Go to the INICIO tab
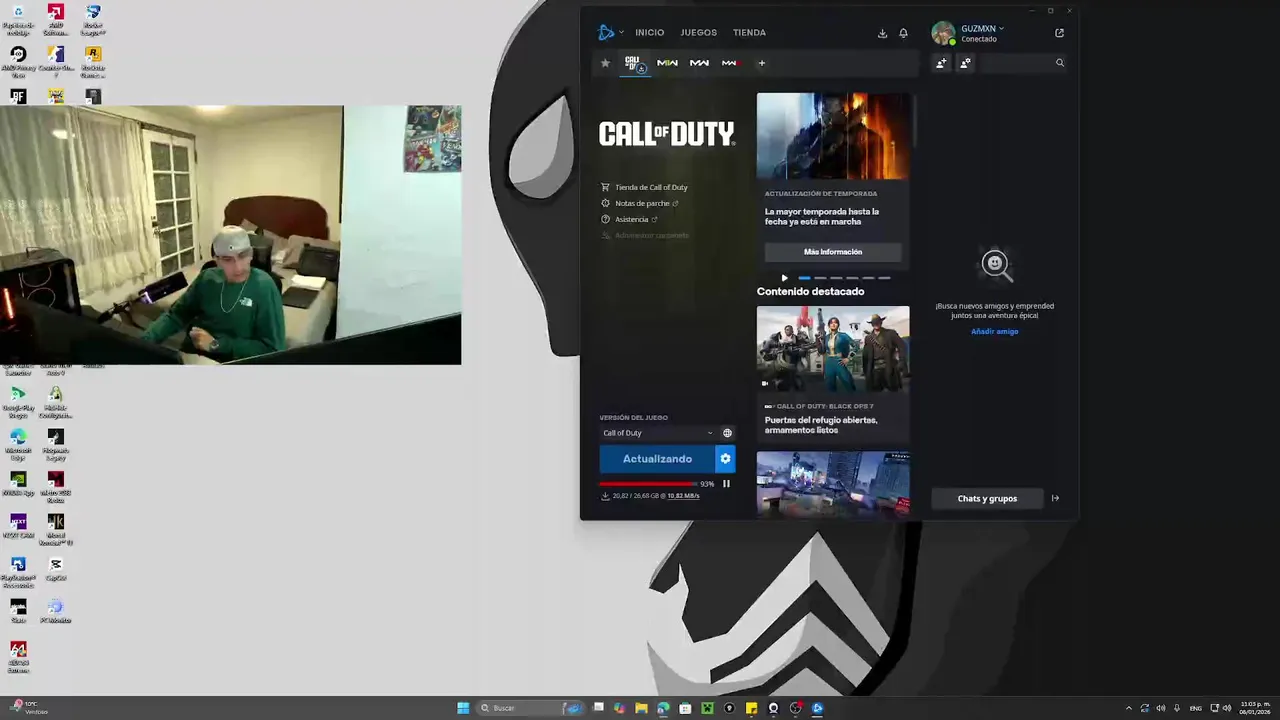 click(x=649, y=33)
